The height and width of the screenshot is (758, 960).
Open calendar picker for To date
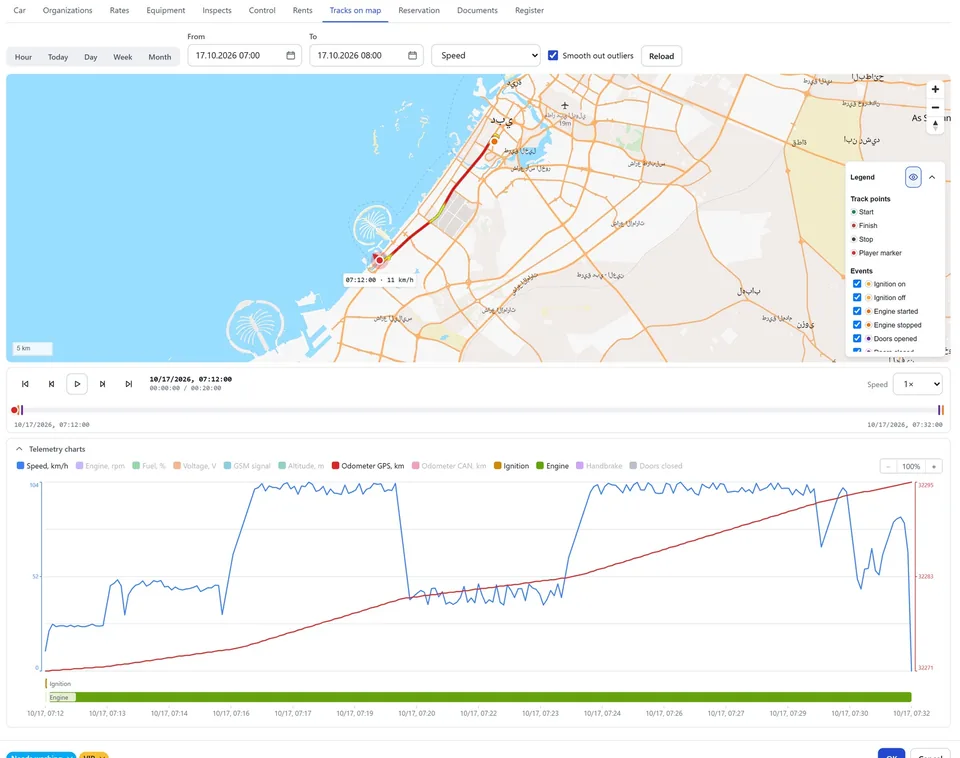tap(412, 56)
